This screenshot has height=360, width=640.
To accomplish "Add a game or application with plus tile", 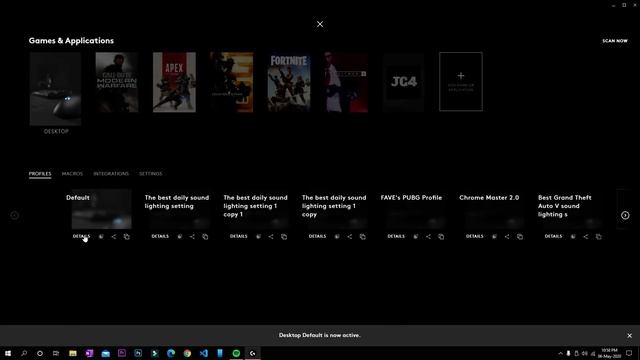I will pyautogui.click(x=461, y=82).
